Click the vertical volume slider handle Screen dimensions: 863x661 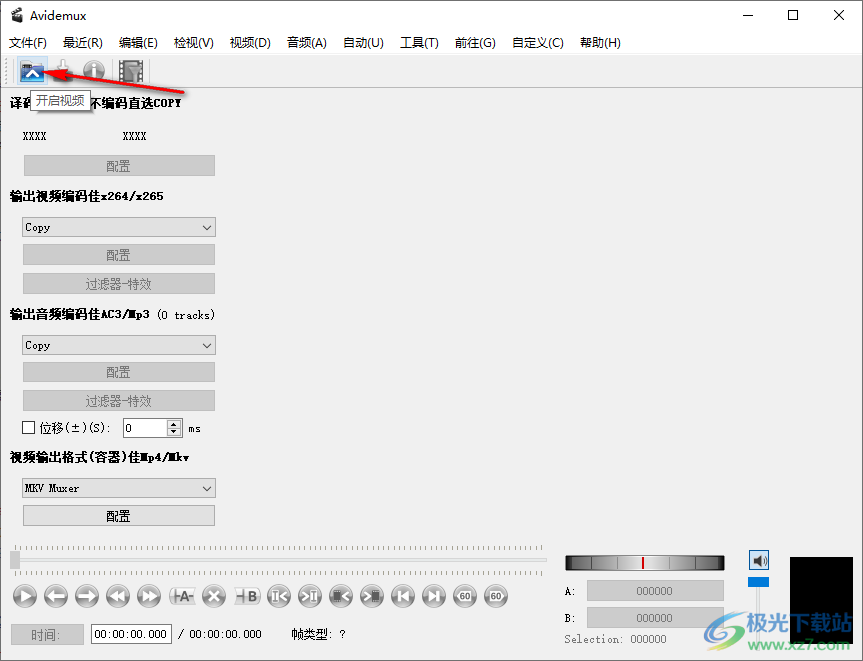point(759,582)
